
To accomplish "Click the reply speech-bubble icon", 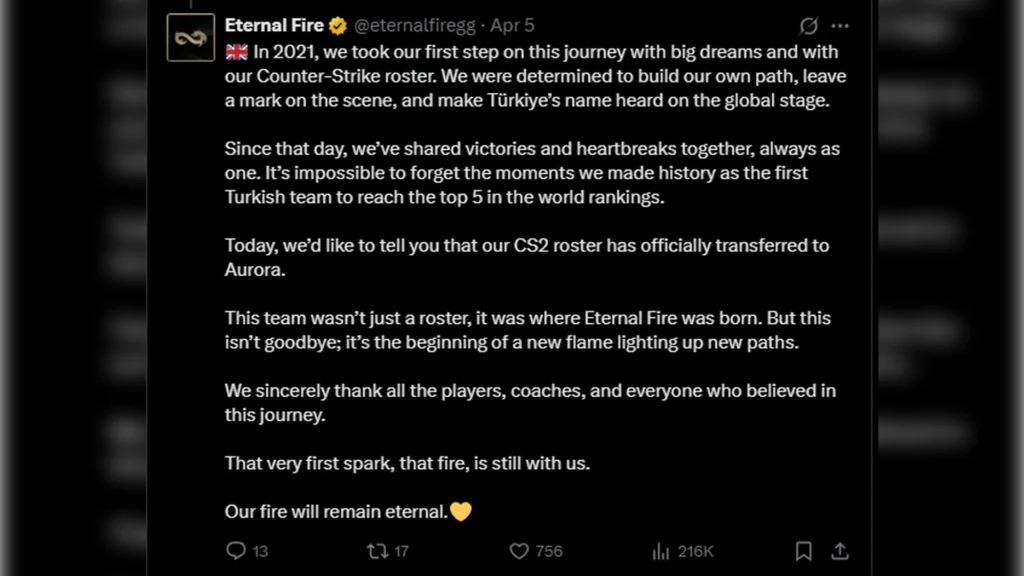I will point(236,551).
